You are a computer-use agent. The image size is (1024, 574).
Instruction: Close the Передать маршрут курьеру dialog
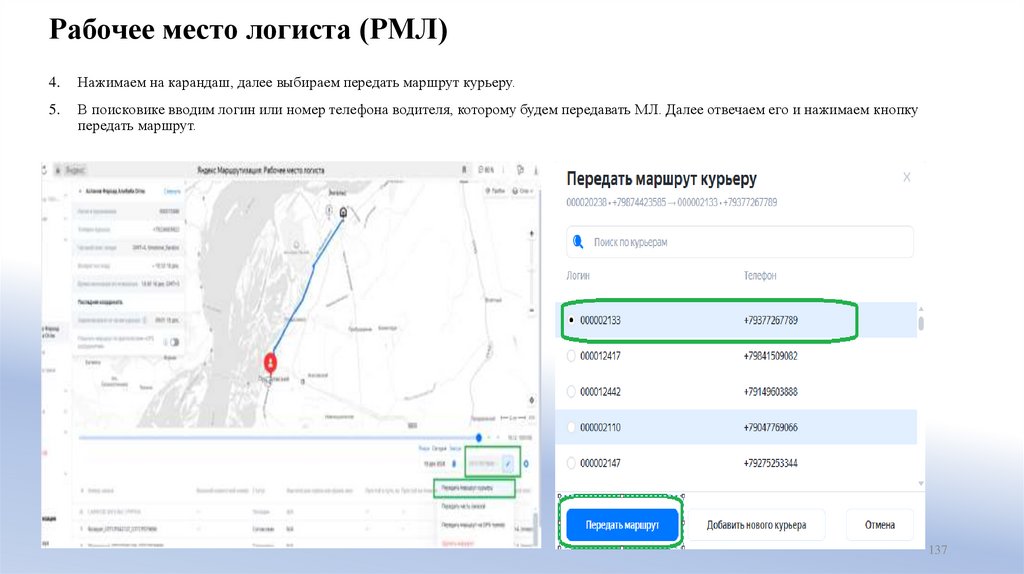(906, 177)
